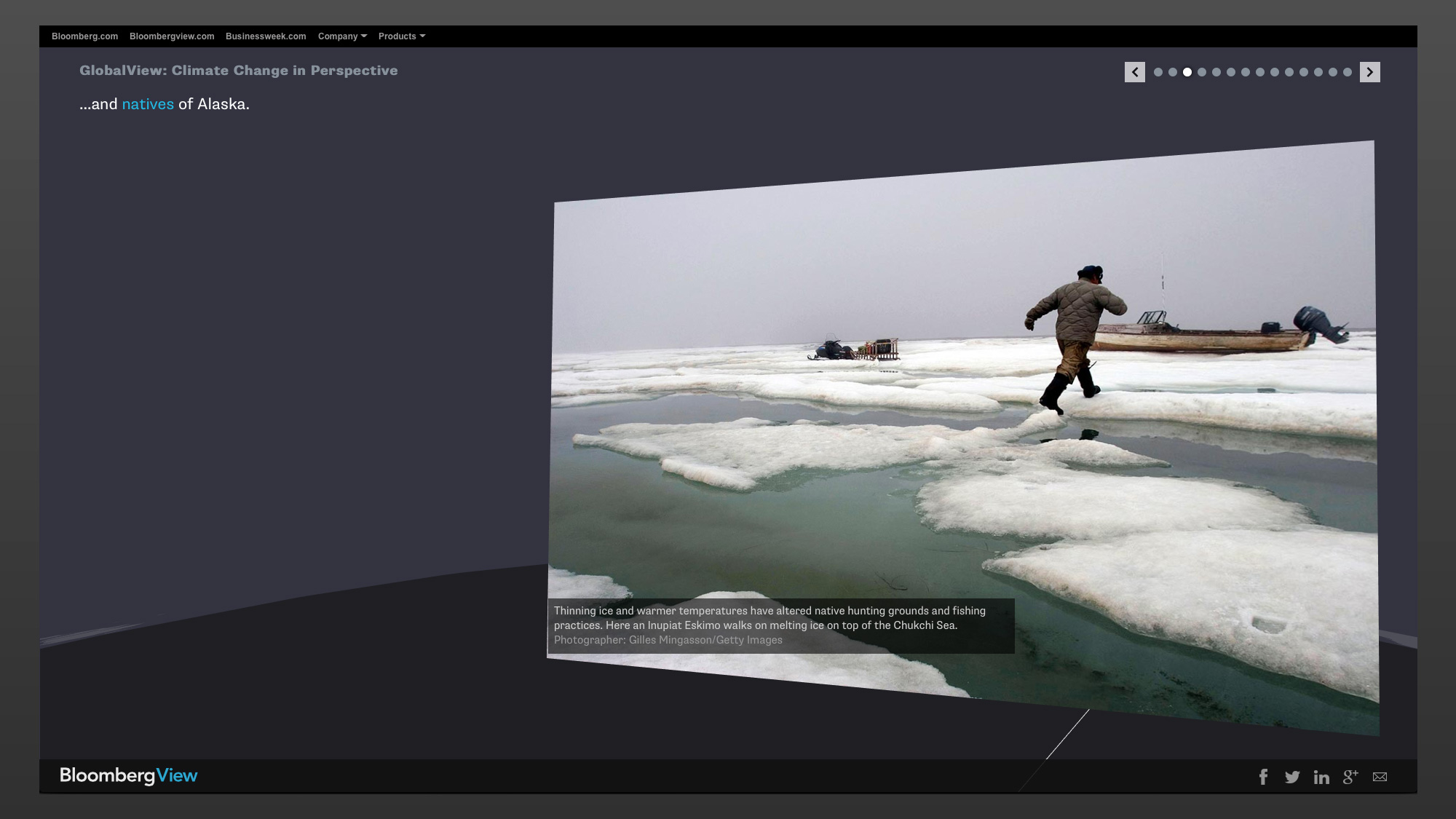
Task: Advance to next slide with right arrow
Action: [1369, 72]
